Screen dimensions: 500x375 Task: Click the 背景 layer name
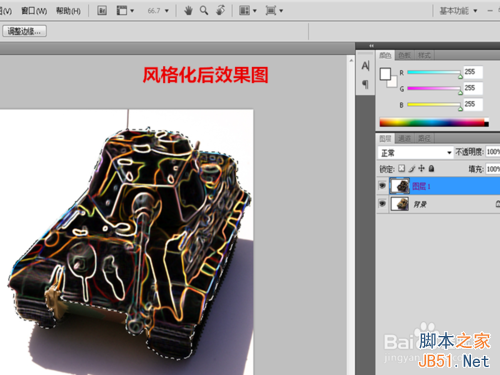click(420, 204)
